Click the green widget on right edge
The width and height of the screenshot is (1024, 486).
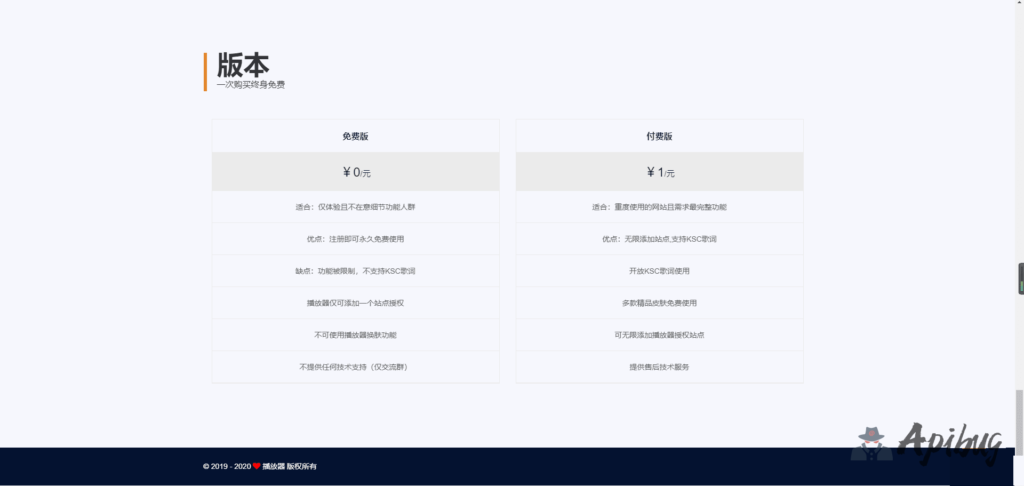point(1020,278)
